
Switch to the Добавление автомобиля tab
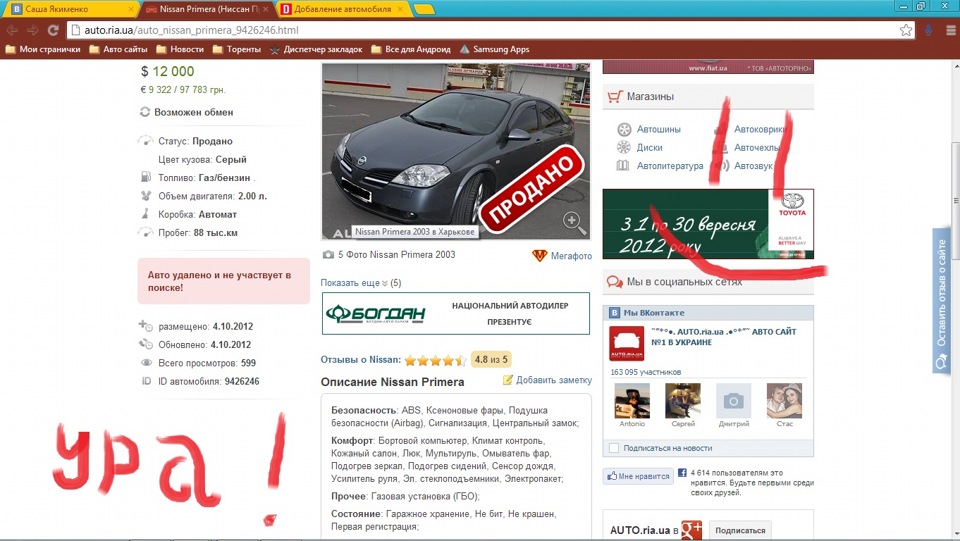pyautogui.click(x=343, y=9)
